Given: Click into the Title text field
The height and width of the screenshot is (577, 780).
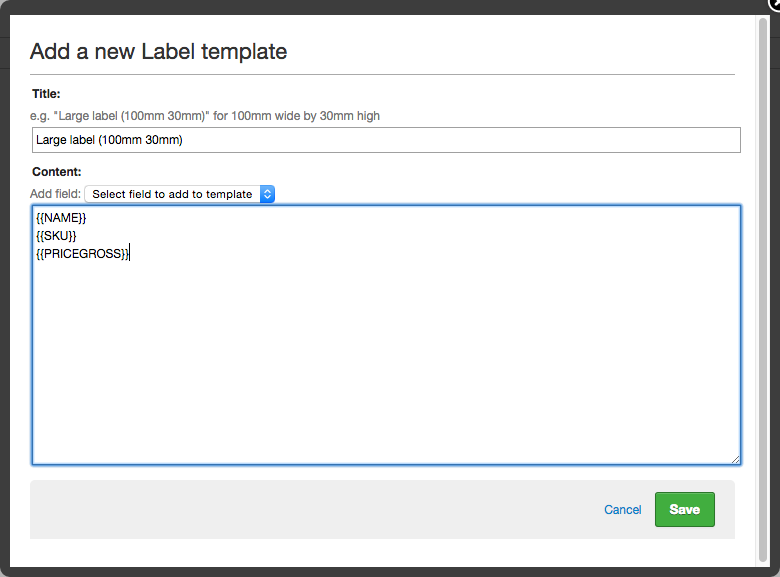Looking at the screenshot, I should tap(386, 140).
